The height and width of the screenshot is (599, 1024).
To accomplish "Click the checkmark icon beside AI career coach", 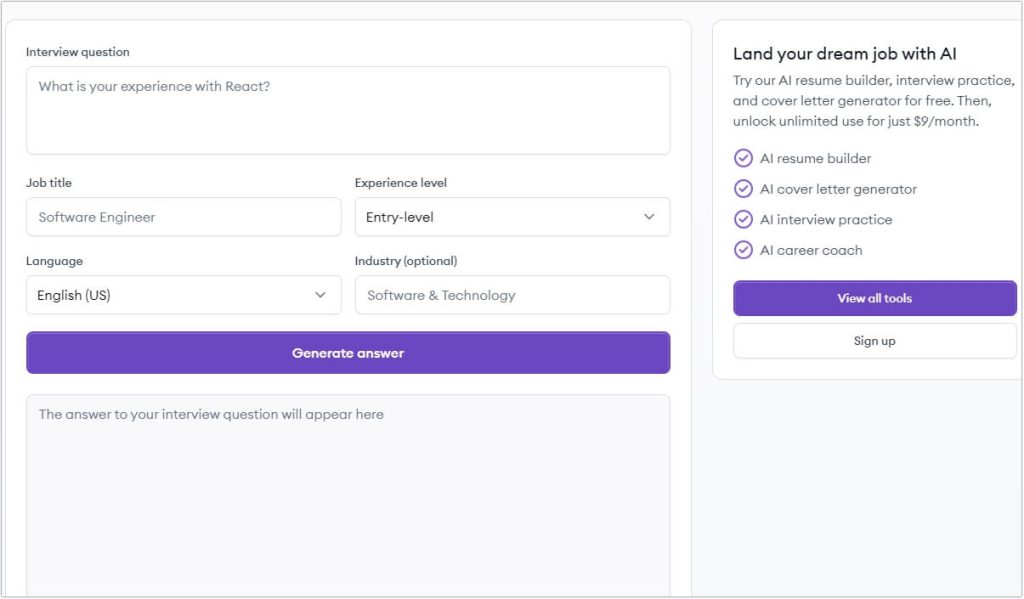I will pyautogui.click(x=743, y=250).
